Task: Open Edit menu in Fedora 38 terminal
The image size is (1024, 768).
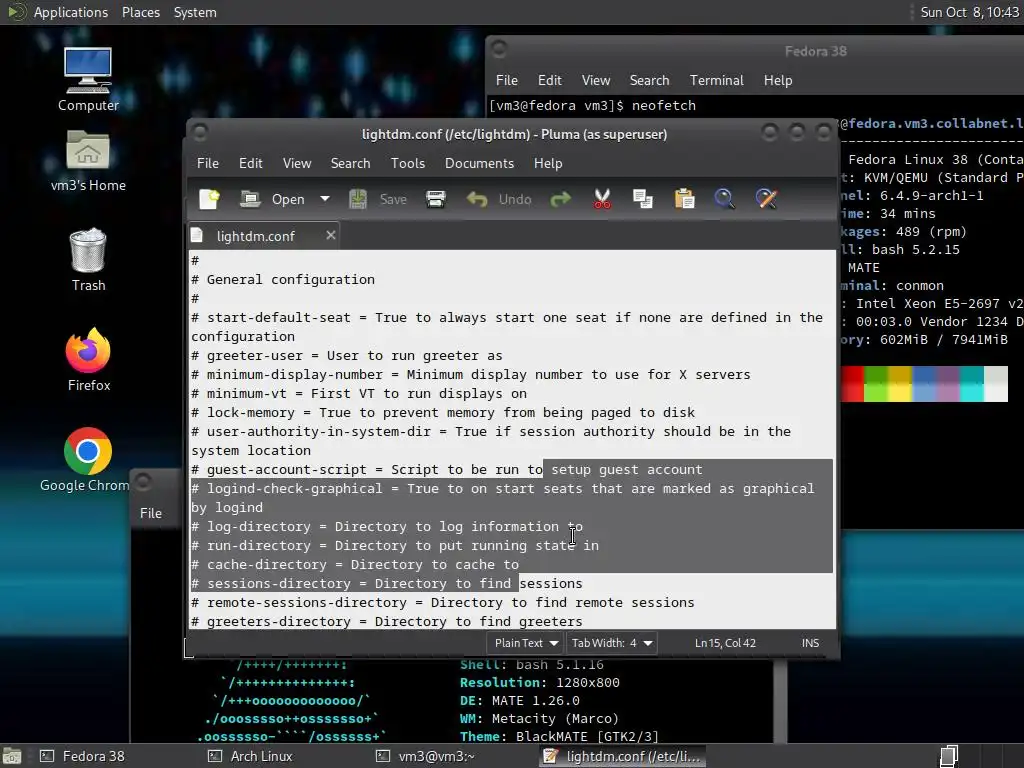Action: click(549, 80)
